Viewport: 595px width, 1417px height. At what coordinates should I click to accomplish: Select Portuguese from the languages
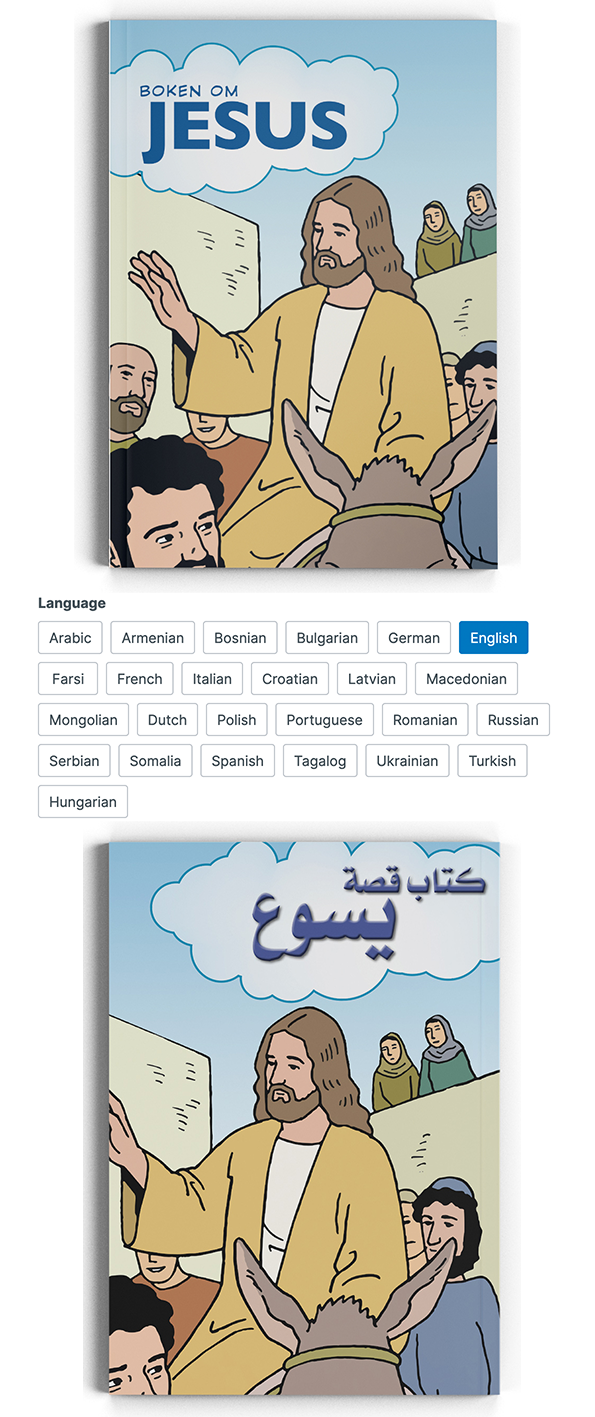[x=325, y=720]
